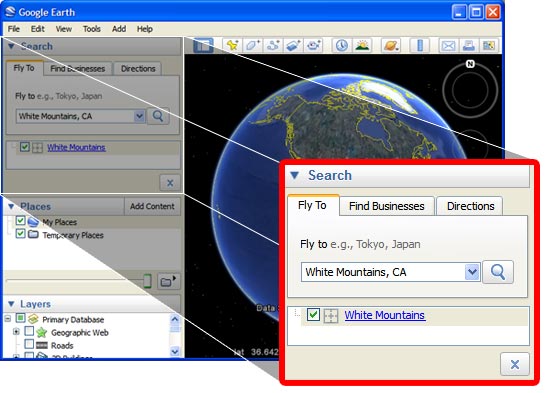Collapse the Places panel triangle
The image size is (550, 393).
tap(11, 206)
